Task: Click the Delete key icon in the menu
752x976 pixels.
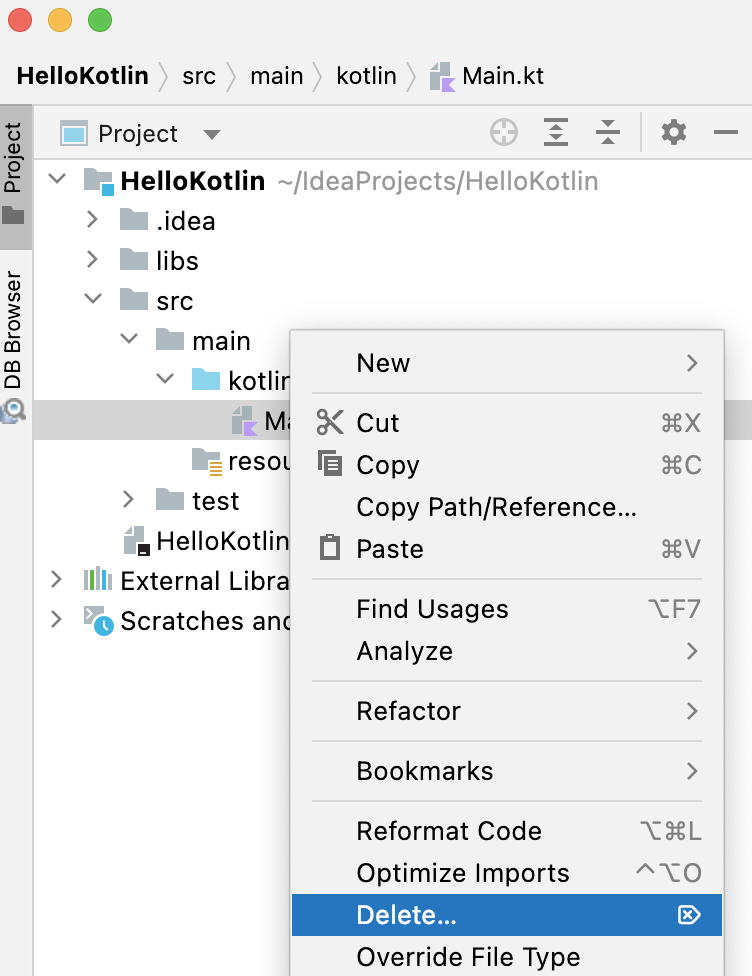Action: 689,915
